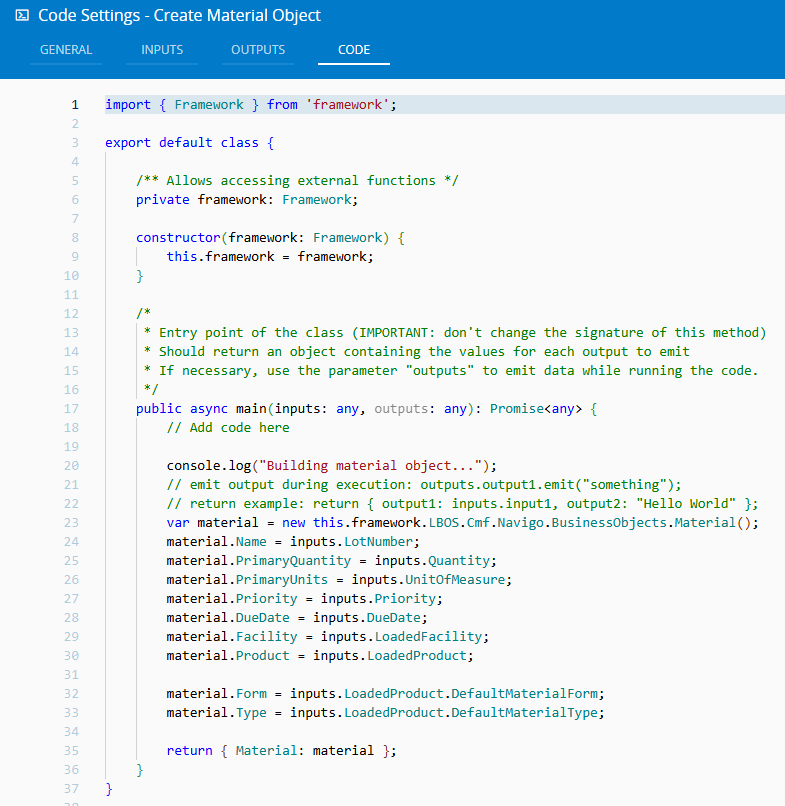Click the Code Settings terminal icon
The image size is (785, 806).
coord(22,15)
